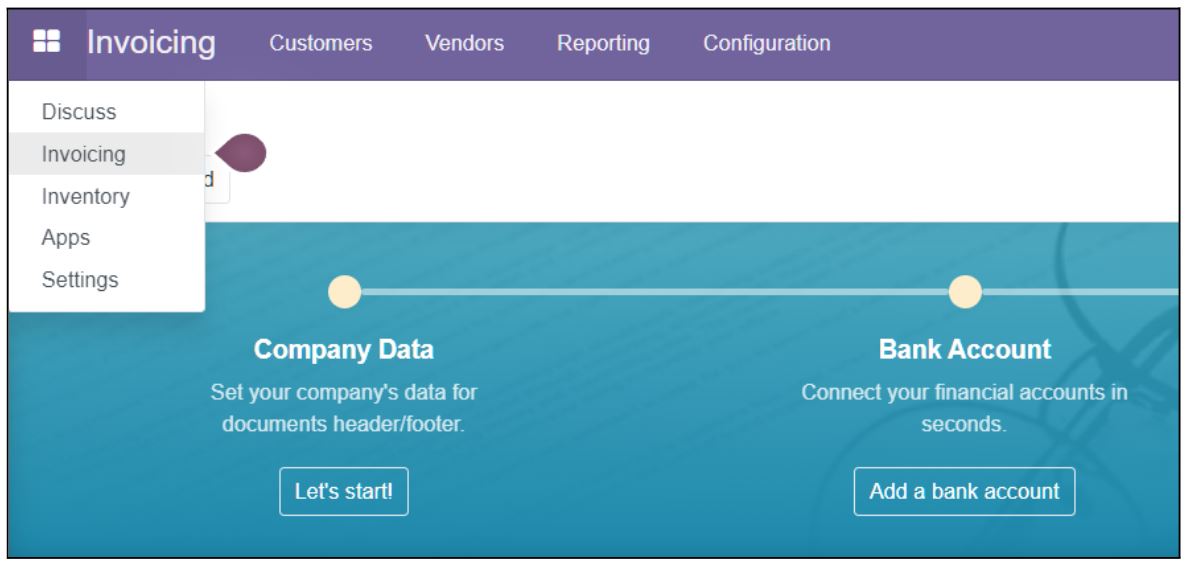Click Add a bank account button
The image size is (1187, 569).
point(964,491)
